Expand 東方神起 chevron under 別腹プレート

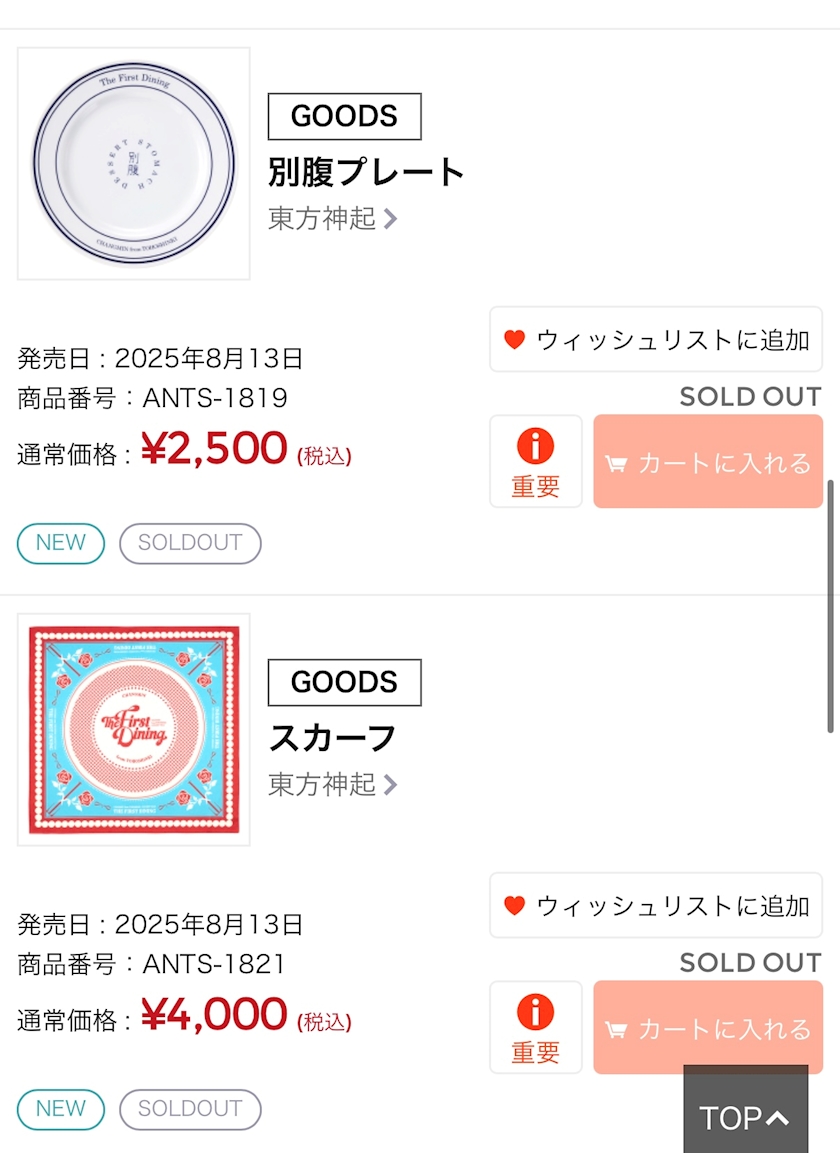(x=391, y=219)
